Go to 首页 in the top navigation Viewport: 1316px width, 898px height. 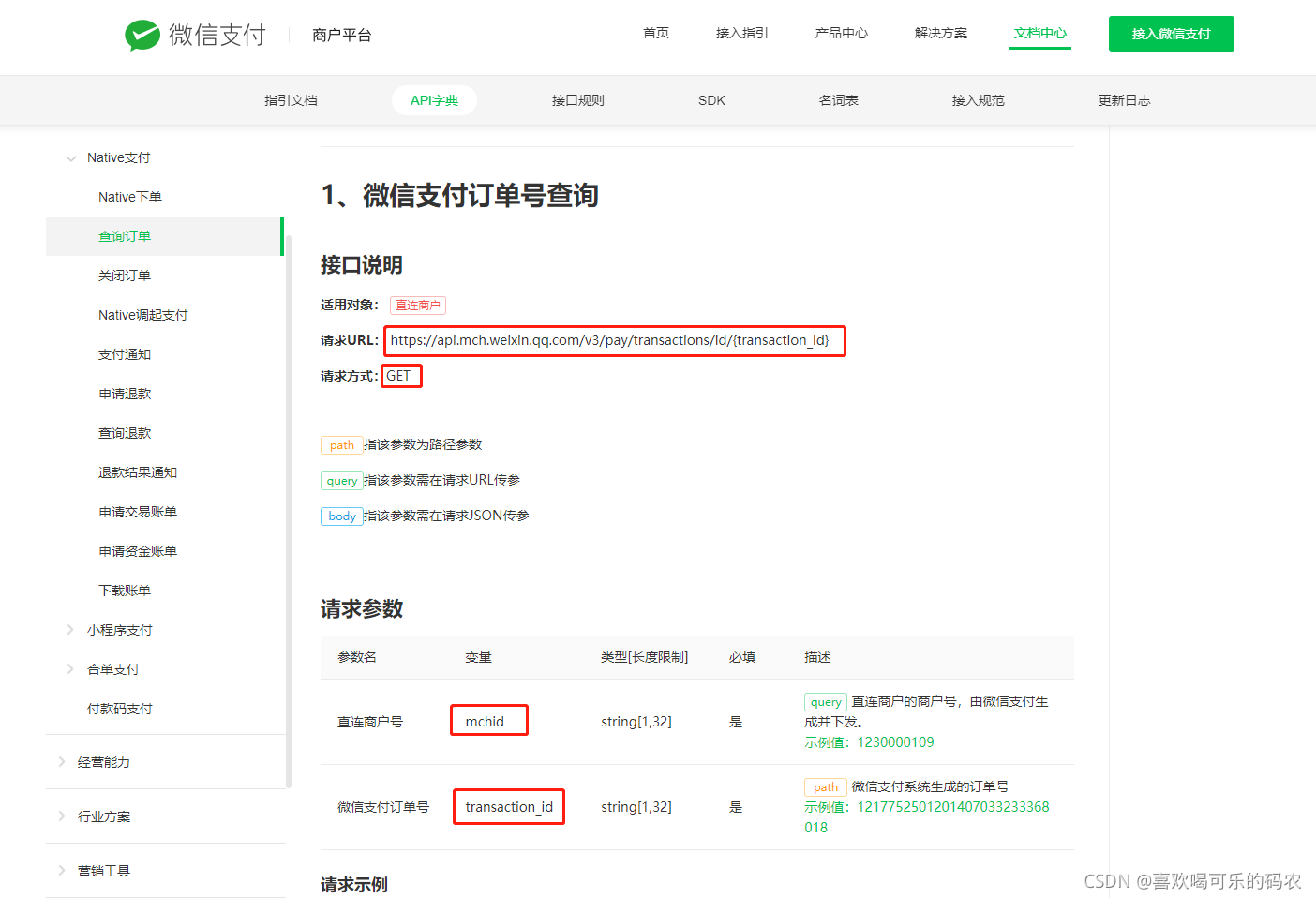pyautogui.click(x=655, y=32)
